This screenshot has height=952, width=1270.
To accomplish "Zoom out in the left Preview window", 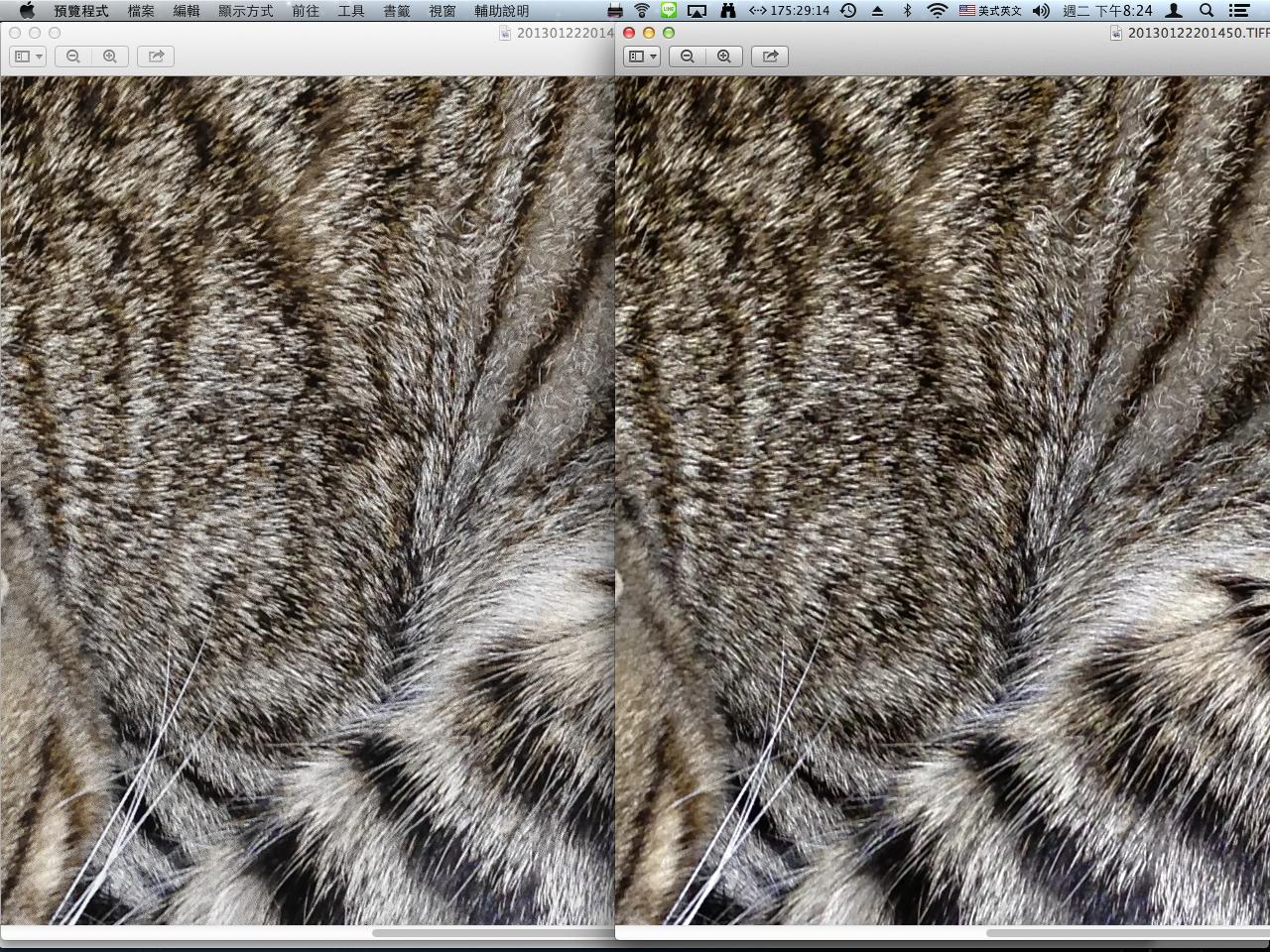I will coord(73,57).
